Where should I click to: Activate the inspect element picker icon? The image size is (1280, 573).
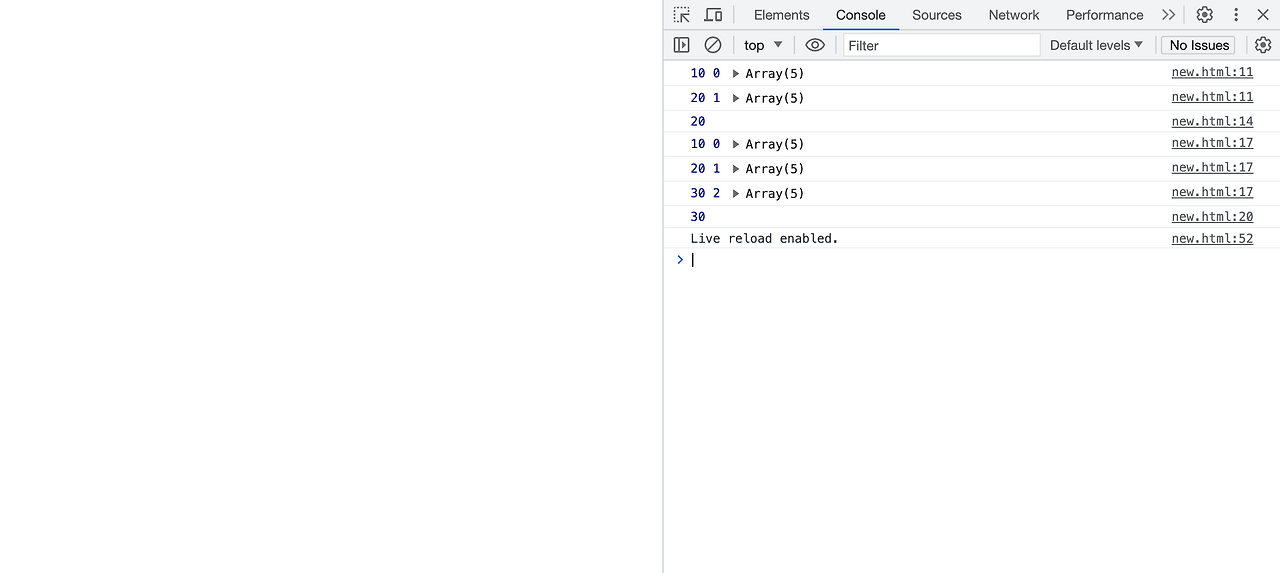click(x=681, y=15)
